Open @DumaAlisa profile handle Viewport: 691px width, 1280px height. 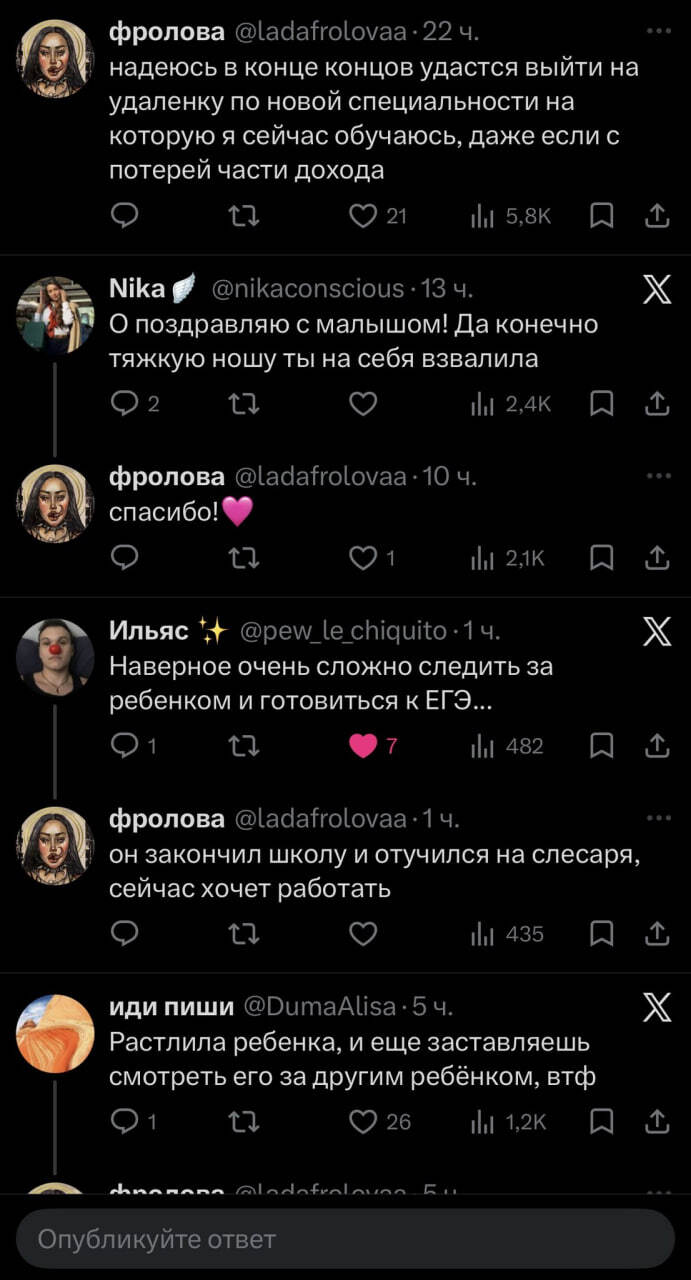[320, 1006]
